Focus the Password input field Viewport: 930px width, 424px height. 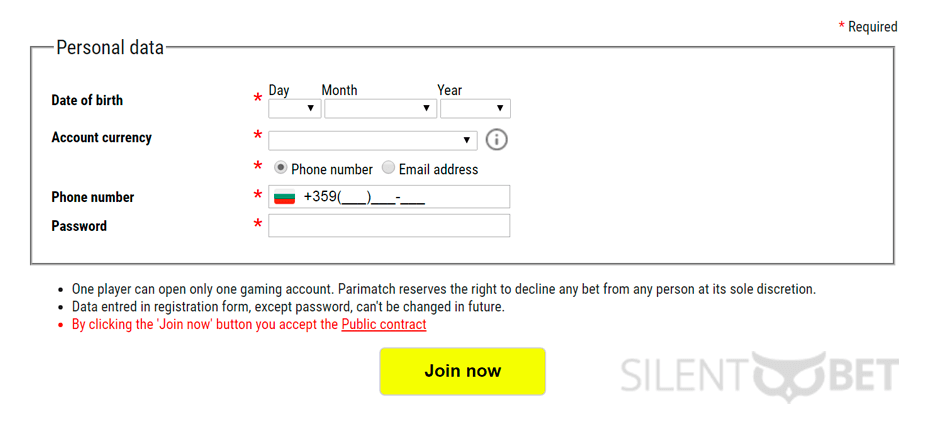(389, 226)
